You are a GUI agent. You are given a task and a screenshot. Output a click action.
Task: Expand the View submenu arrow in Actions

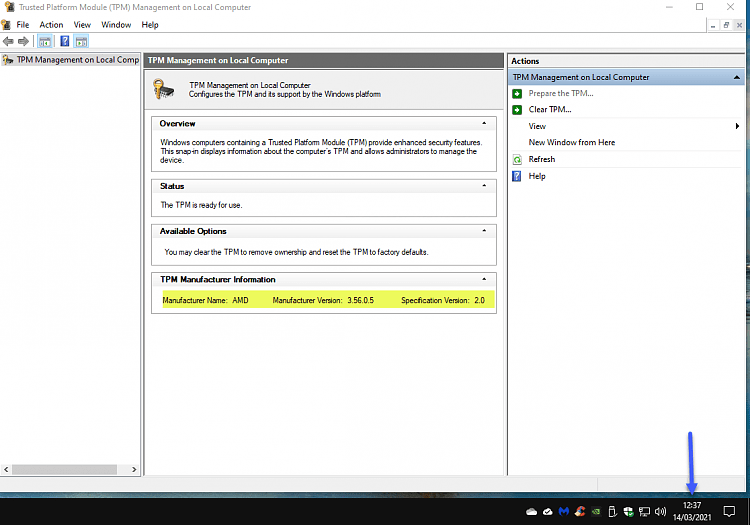click(x=737, y=126)
